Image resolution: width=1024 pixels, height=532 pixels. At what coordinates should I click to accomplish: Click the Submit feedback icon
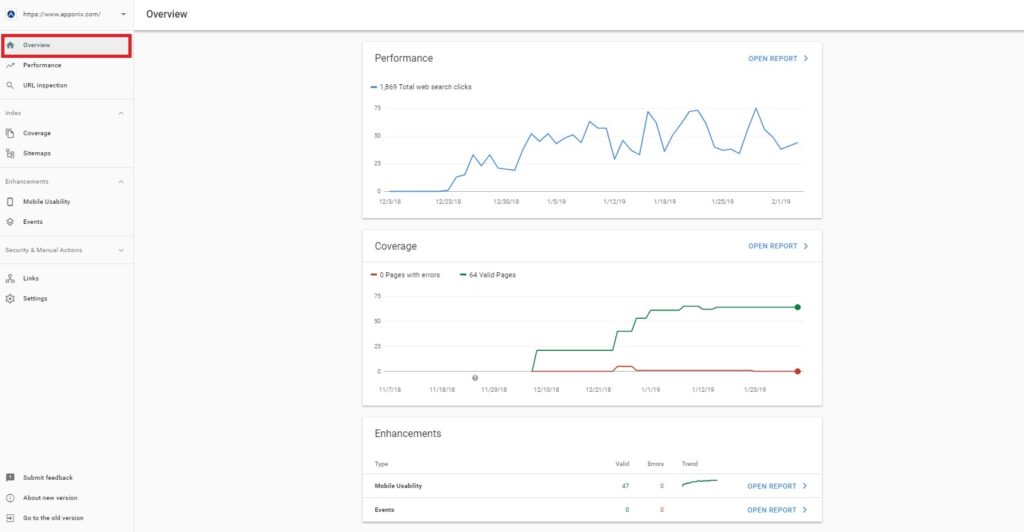coord(10,478)
